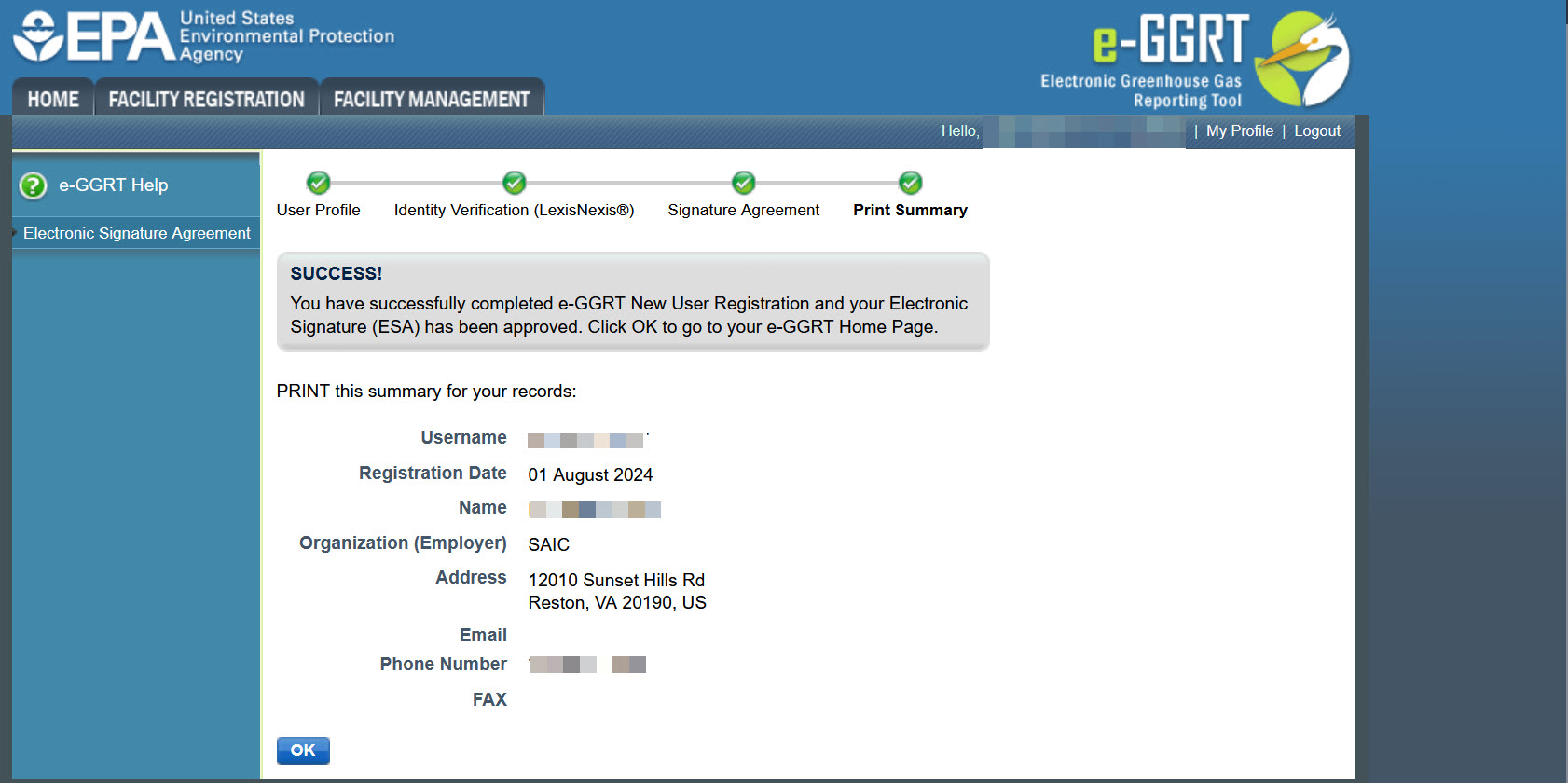This screenshot has height=783, width=1568.
Task: Click the EPA logo in header
Action: [203, 37]
